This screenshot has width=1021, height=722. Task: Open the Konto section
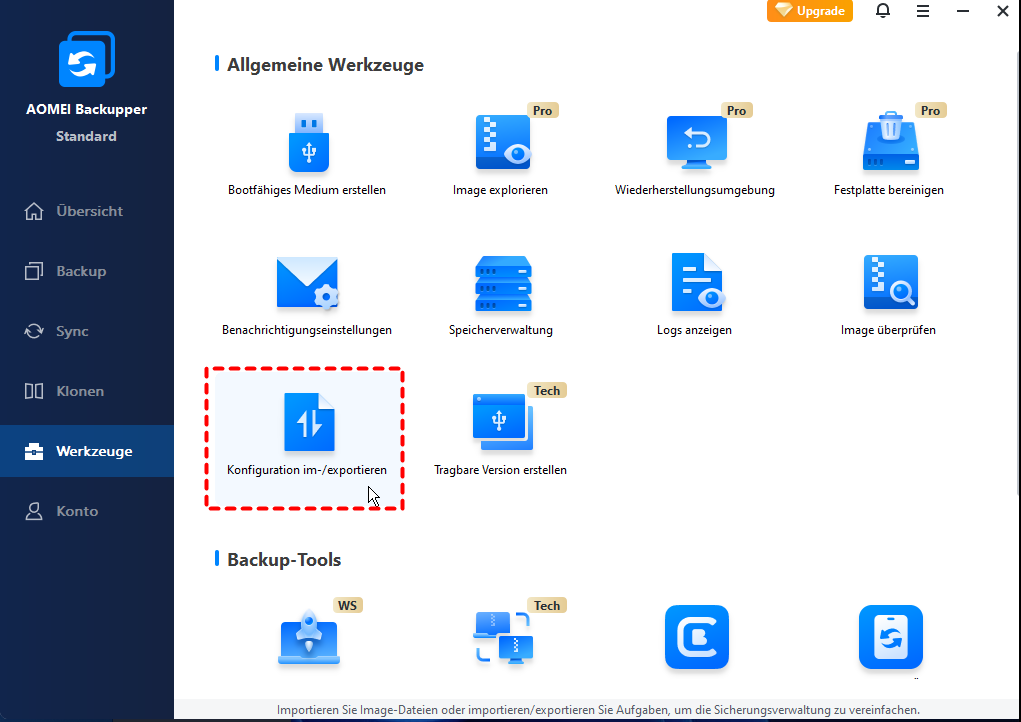point(87,511)
